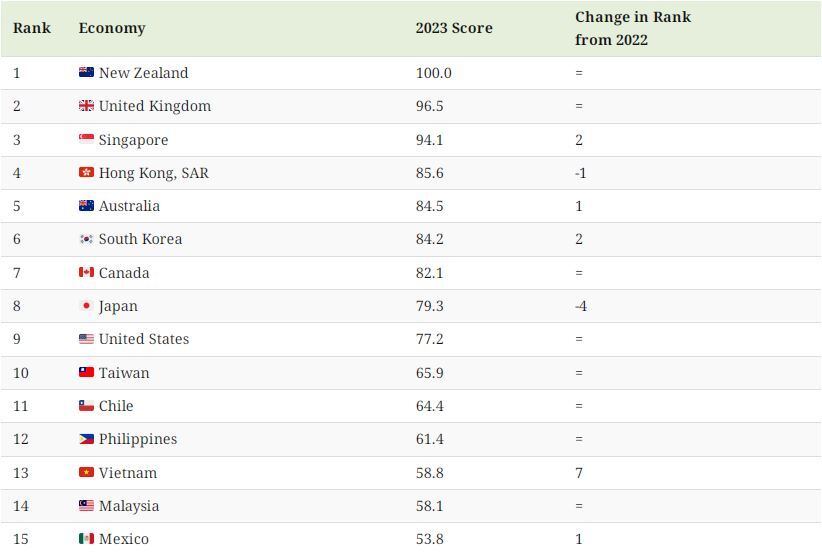Screen dimensions: 822x553
Task: Select the Economy column header
Action: coord(112,28)
